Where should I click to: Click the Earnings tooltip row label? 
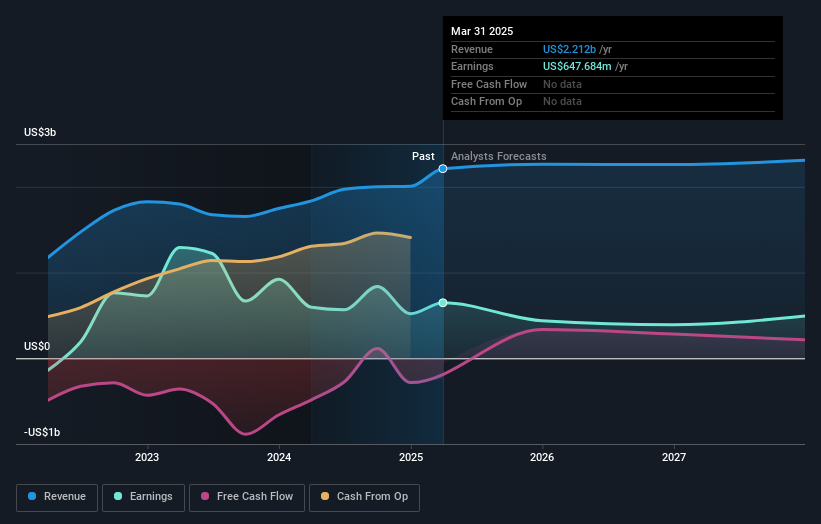pyautogui.click(x=472, y=66)
